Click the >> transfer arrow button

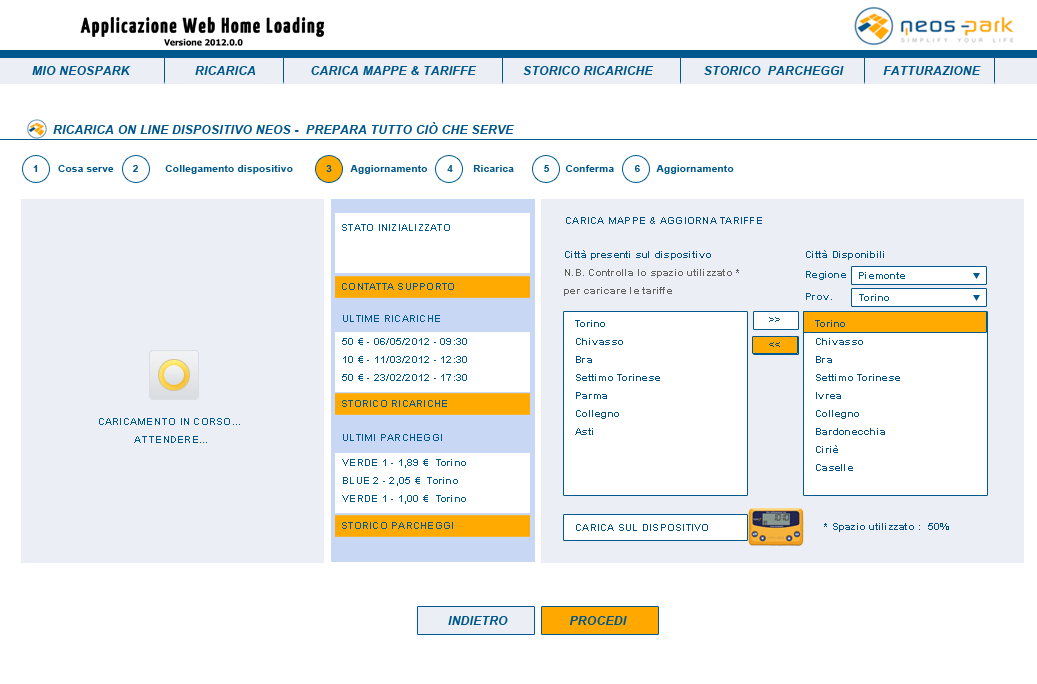(x=775, y=321)
